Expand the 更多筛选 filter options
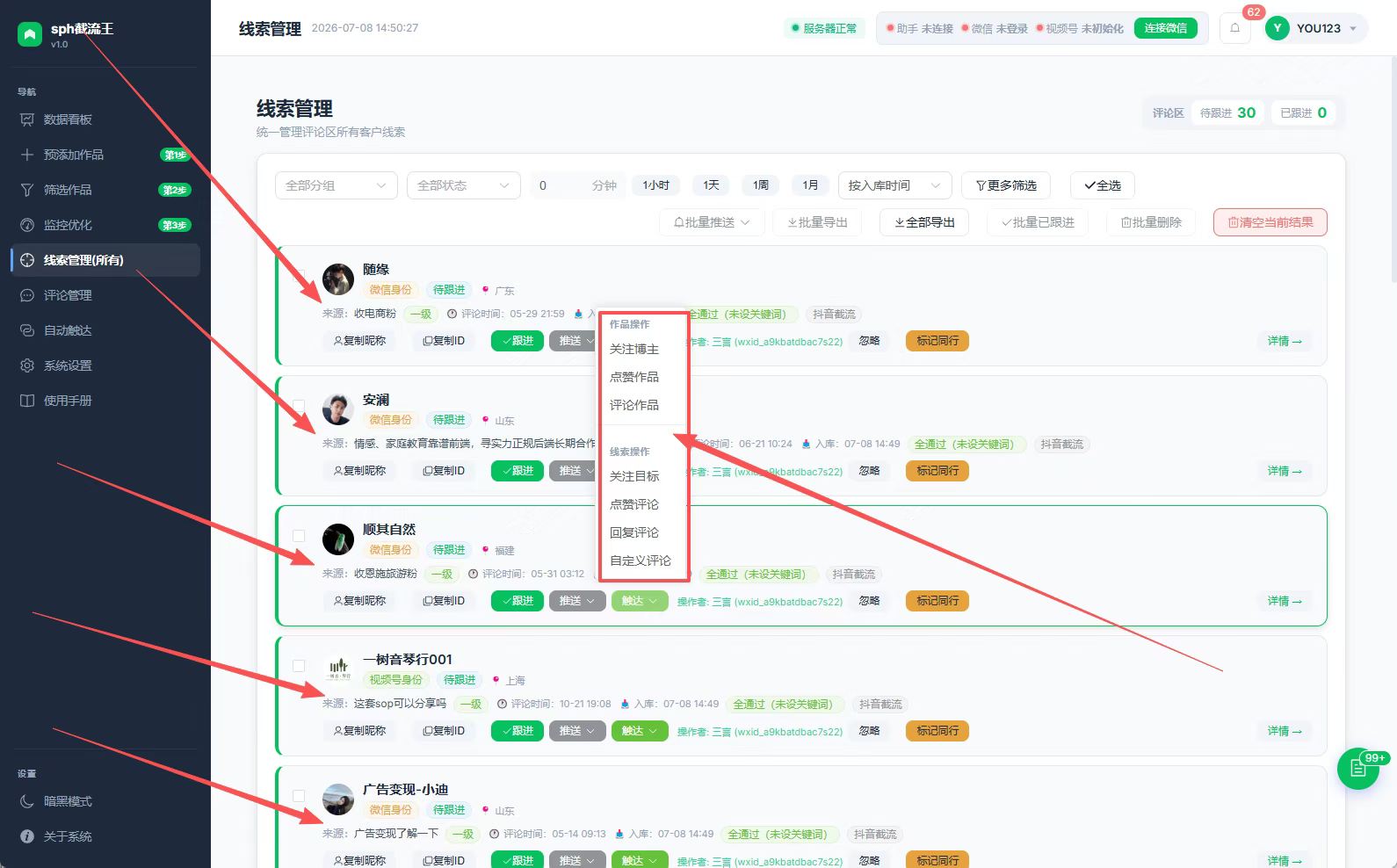Image resolution: width=1397 pixels, height=868 pixels. pos(1006,185)
